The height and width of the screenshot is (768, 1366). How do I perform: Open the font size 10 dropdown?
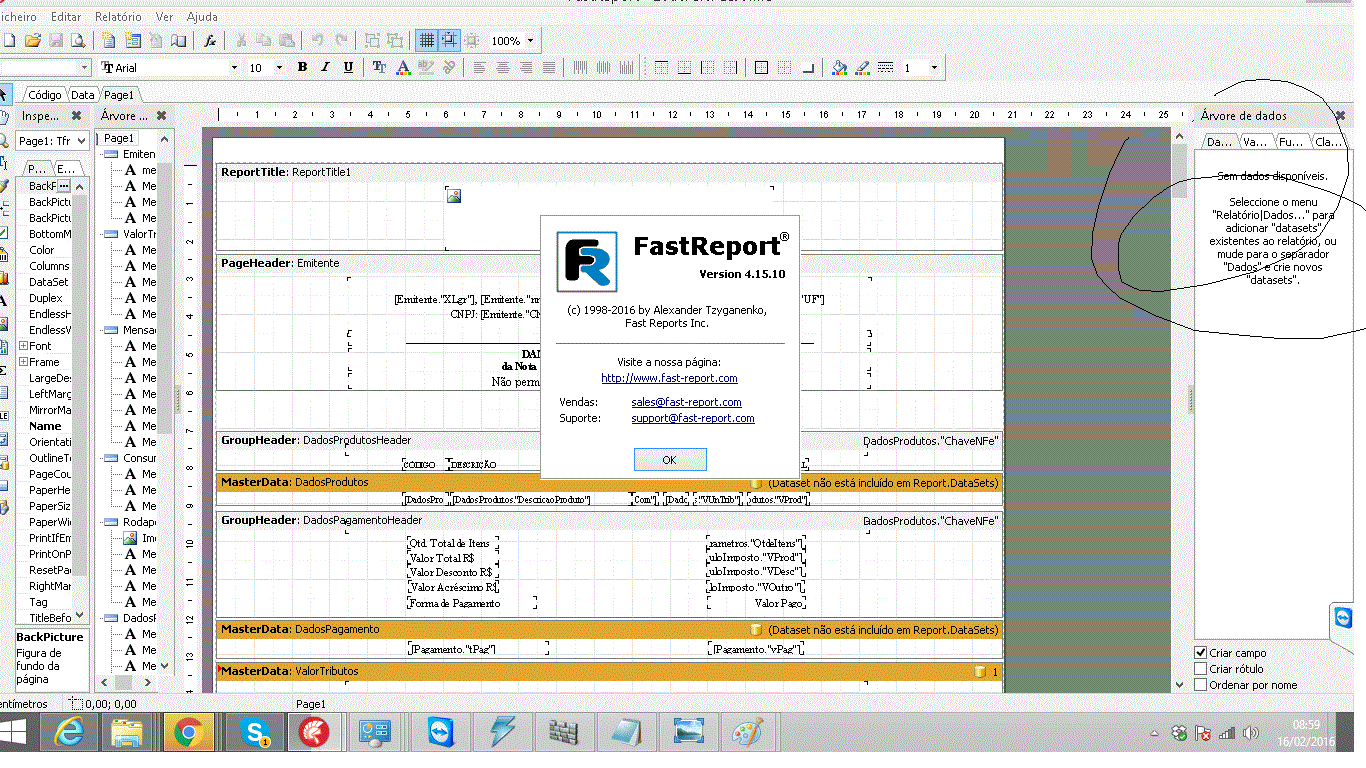[280, 68]
